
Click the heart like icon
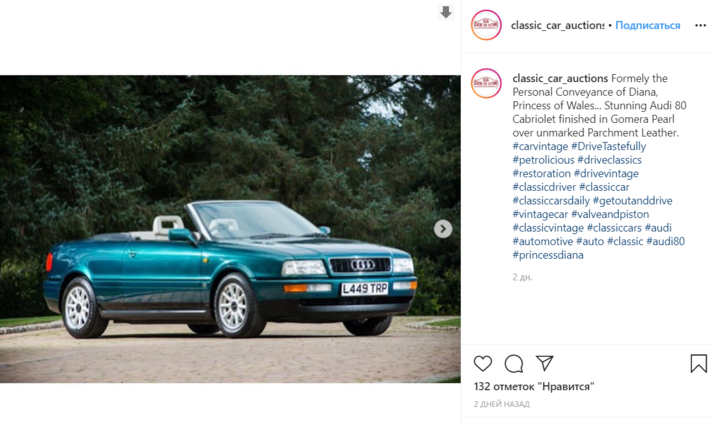(482, 364)
